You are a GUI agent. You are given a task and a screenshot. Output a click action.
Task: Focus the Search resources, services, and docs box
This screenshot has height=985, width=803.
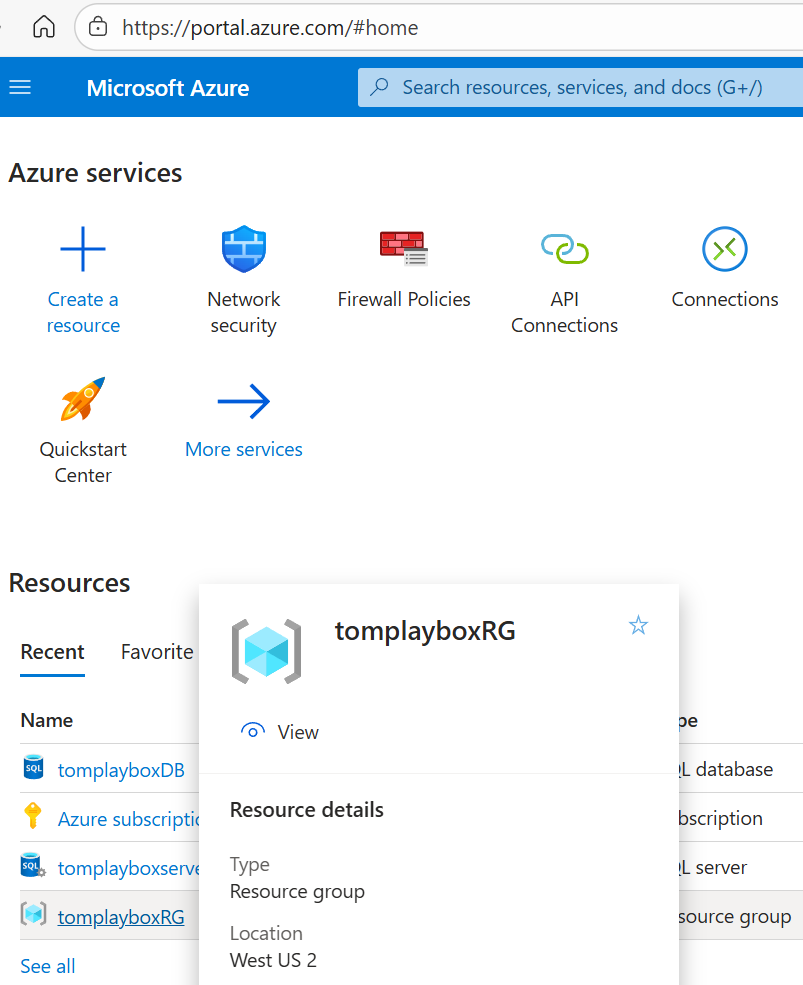tap(581, 87)
